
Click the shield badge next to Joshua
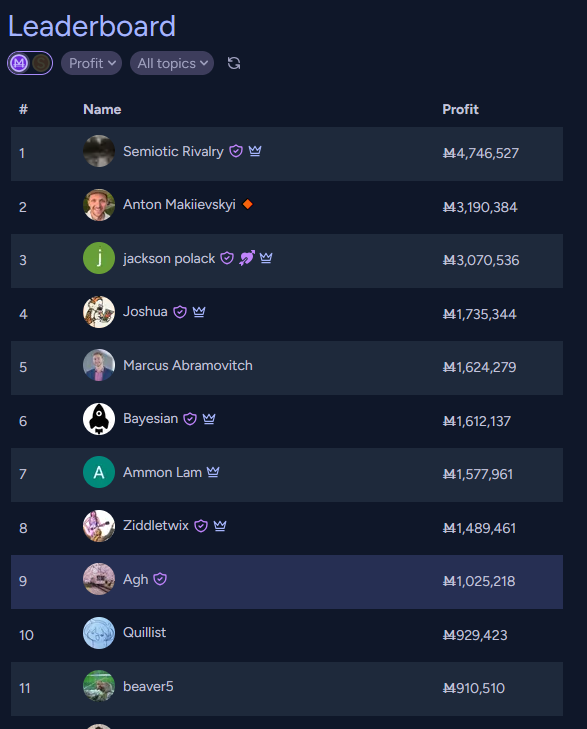(180, 311)
